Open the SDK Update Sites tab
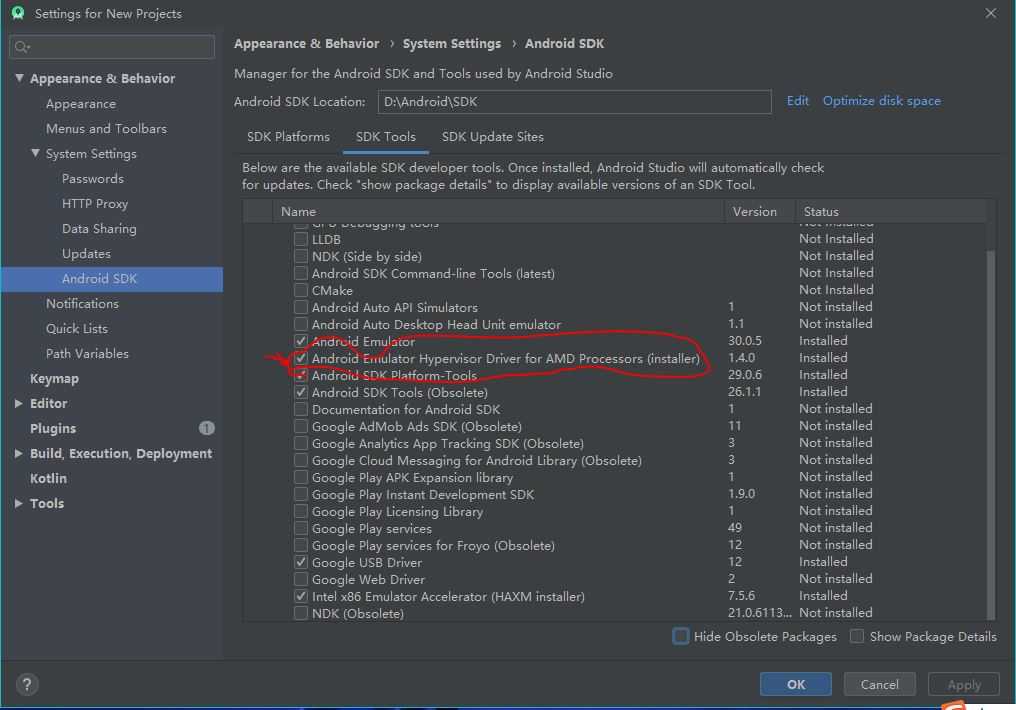The height and width of the screenshot is (710, 1016). [492, 137]
